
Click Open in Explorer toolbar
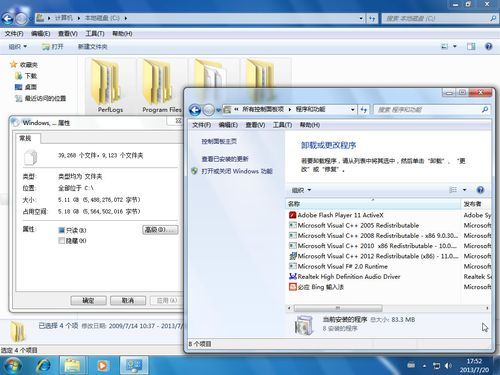[53, 47]
